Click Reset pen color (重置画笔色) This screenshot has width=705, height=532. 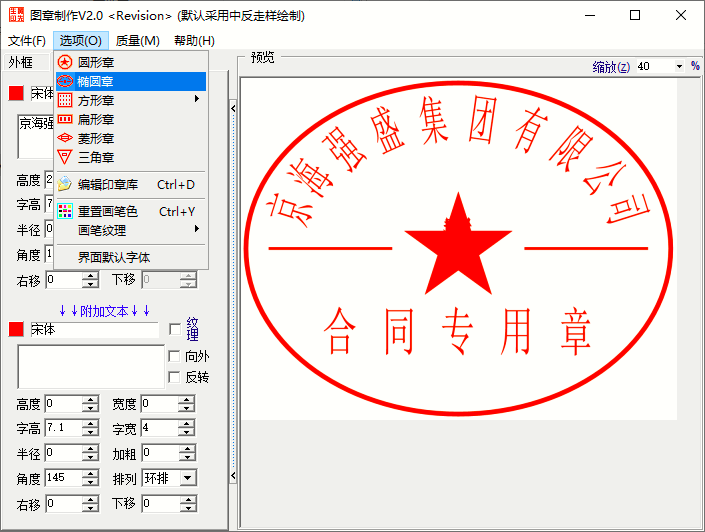[x=131, y=211]
